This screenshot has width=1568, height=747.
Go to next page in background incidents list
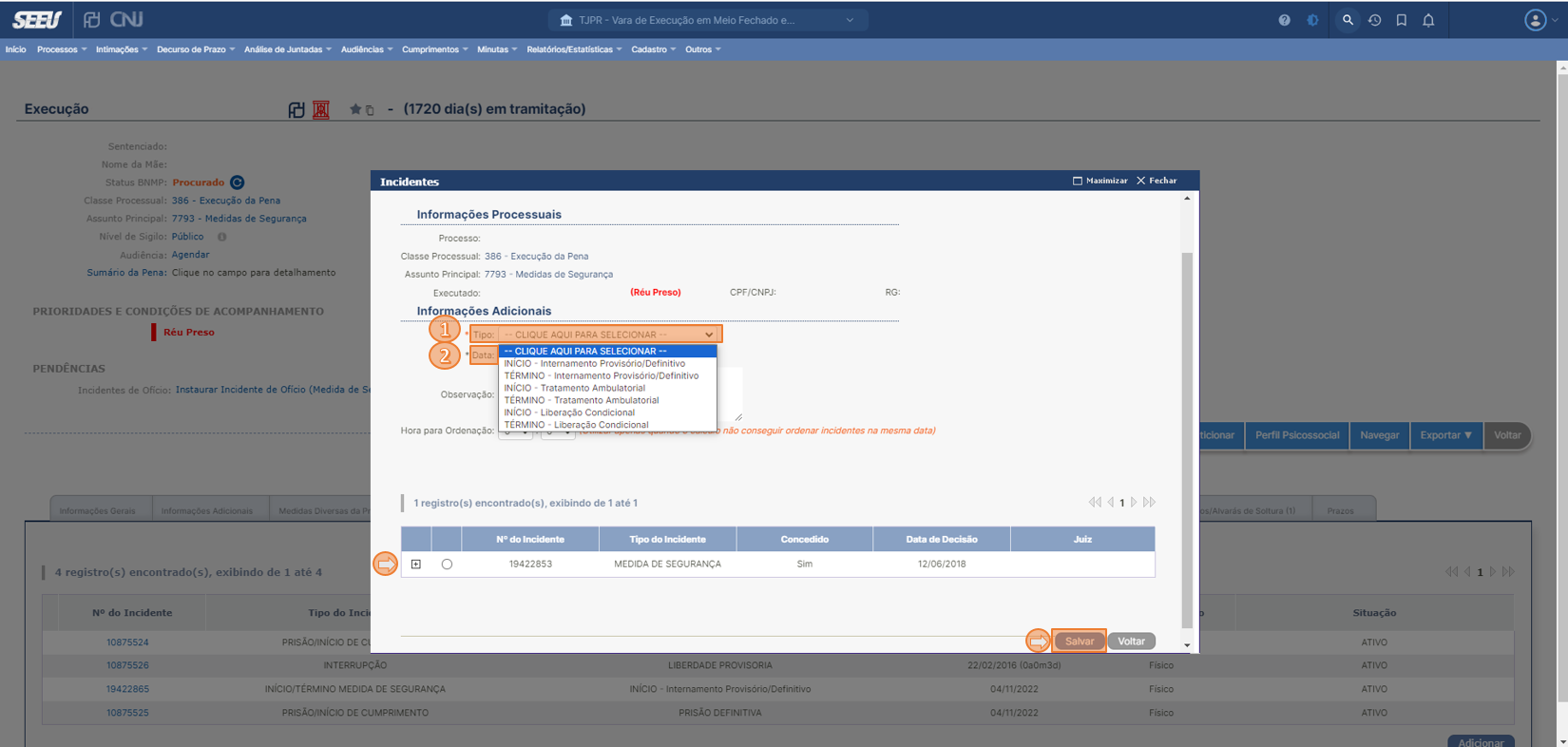point(1493,572)
